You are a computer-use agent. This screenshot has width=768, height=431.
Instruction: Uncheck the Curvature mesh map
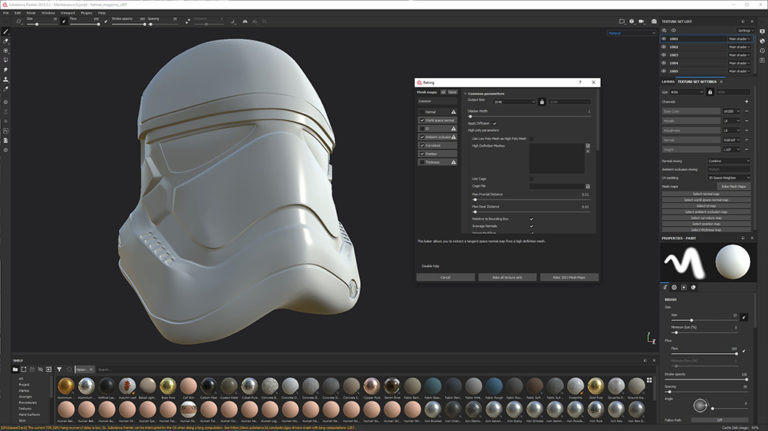(x=422, y=145)
